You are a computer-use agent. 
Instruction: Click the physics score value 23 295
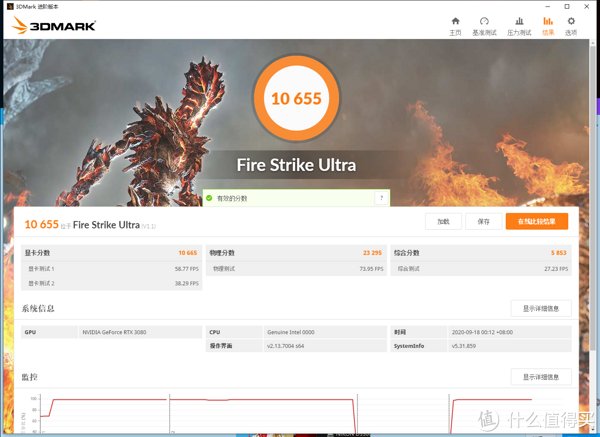coord(372,253)
